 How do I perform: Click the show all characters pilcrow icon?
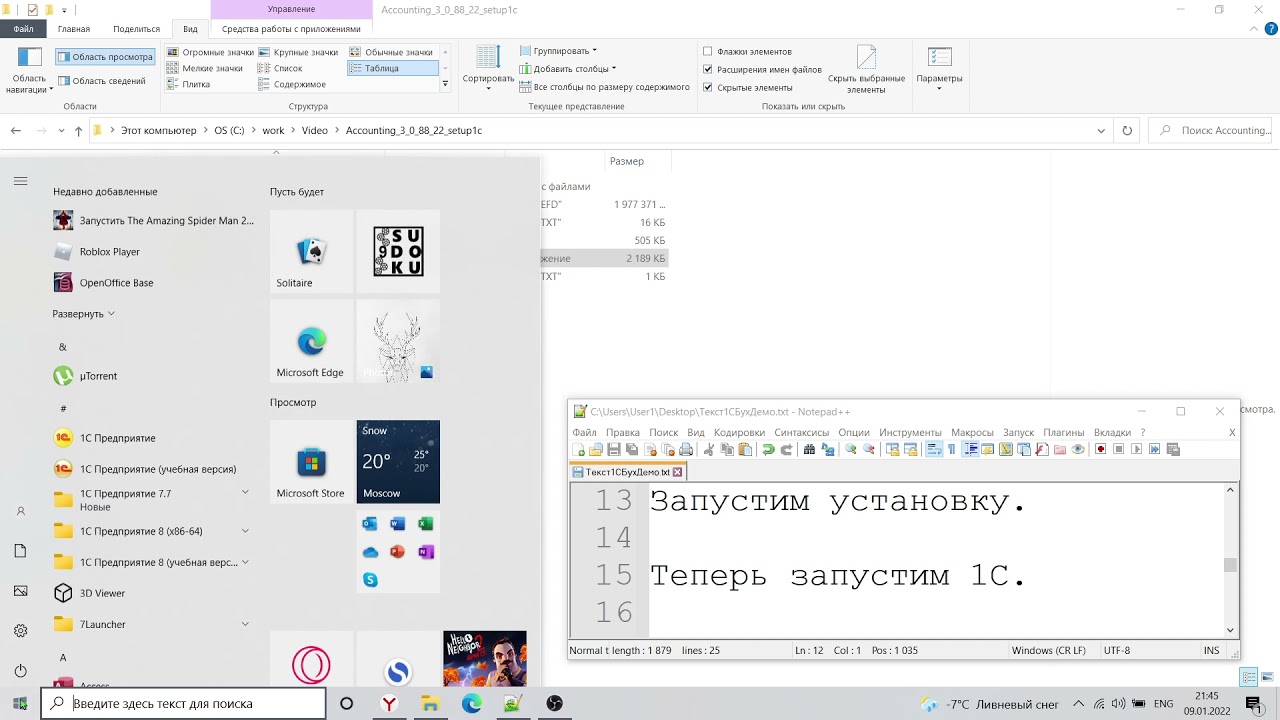[951, 450]
